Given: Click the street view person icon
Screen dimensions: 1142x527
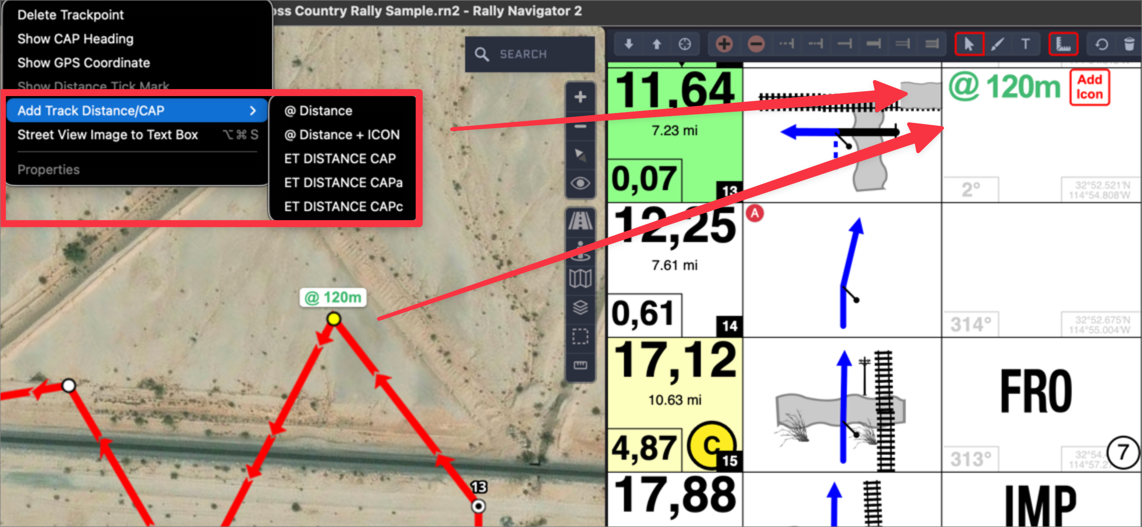Looking at the screenshot, I should (580, 250).
